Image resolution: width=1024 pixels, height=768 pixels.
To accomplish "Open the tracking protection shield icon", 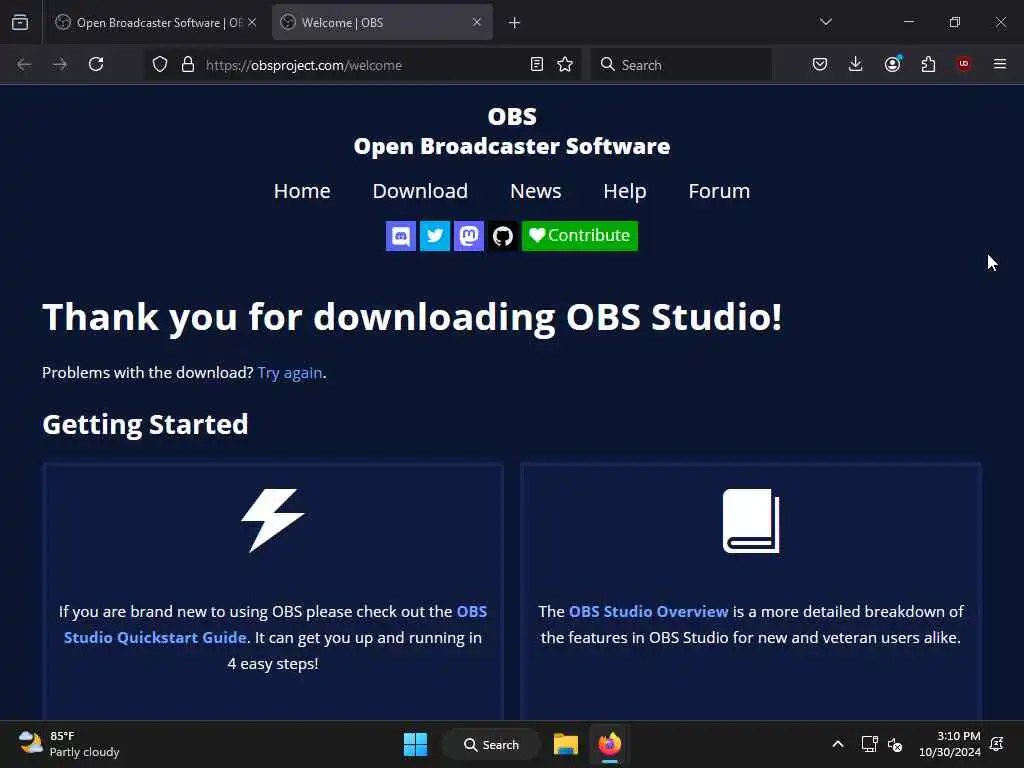I will pos(160,65).
